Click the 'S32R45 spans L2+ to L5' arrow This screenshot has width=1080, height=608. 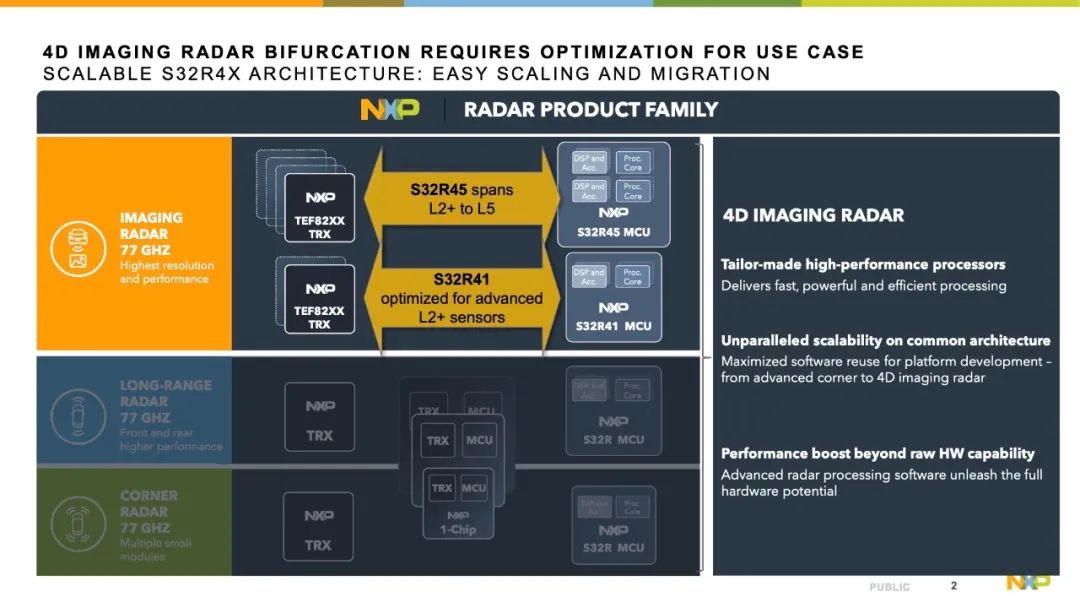point(461,198)
